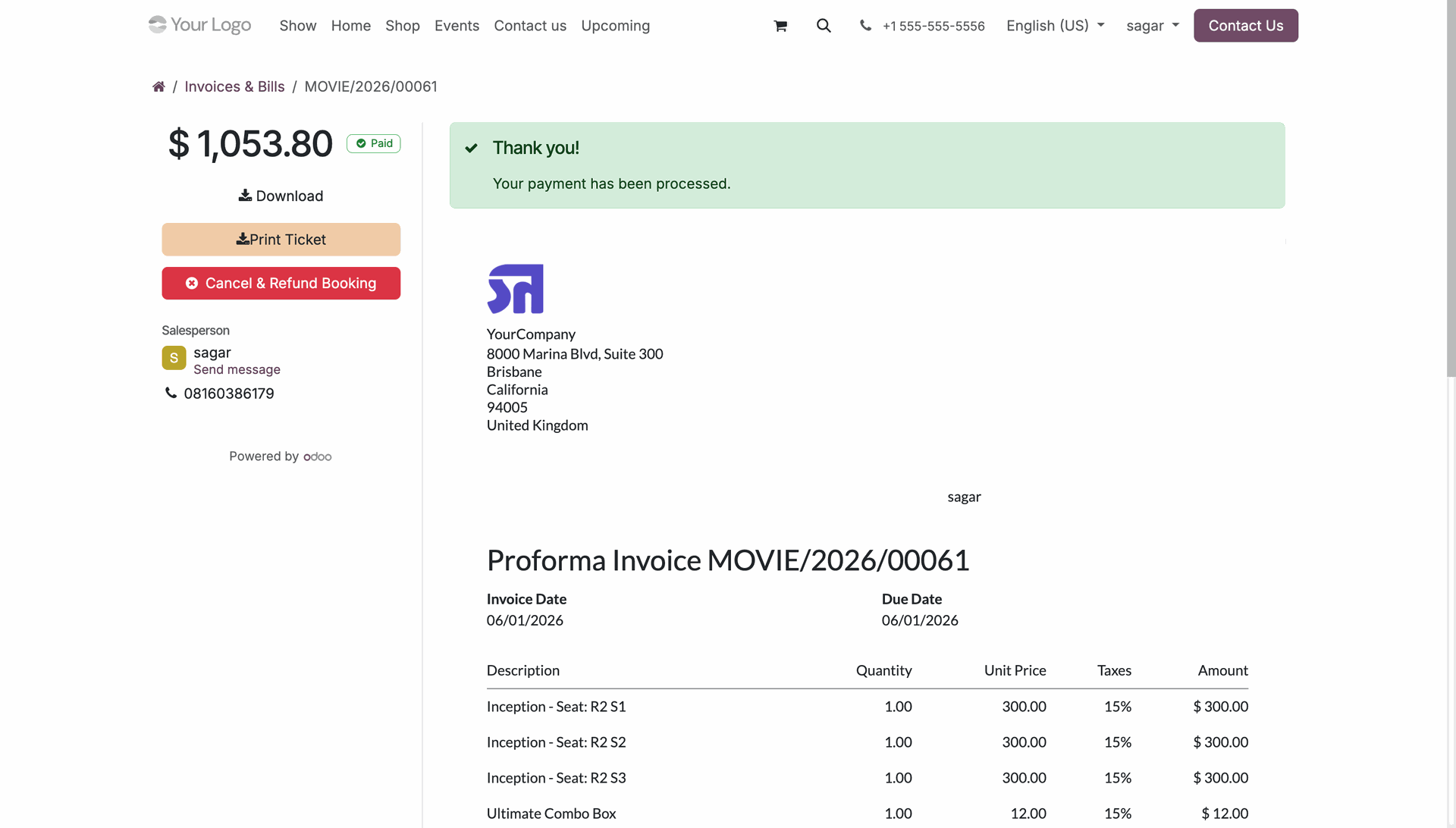Click the $ 1,053.80 total amount

pyautogui.click(x=250, y=143)
